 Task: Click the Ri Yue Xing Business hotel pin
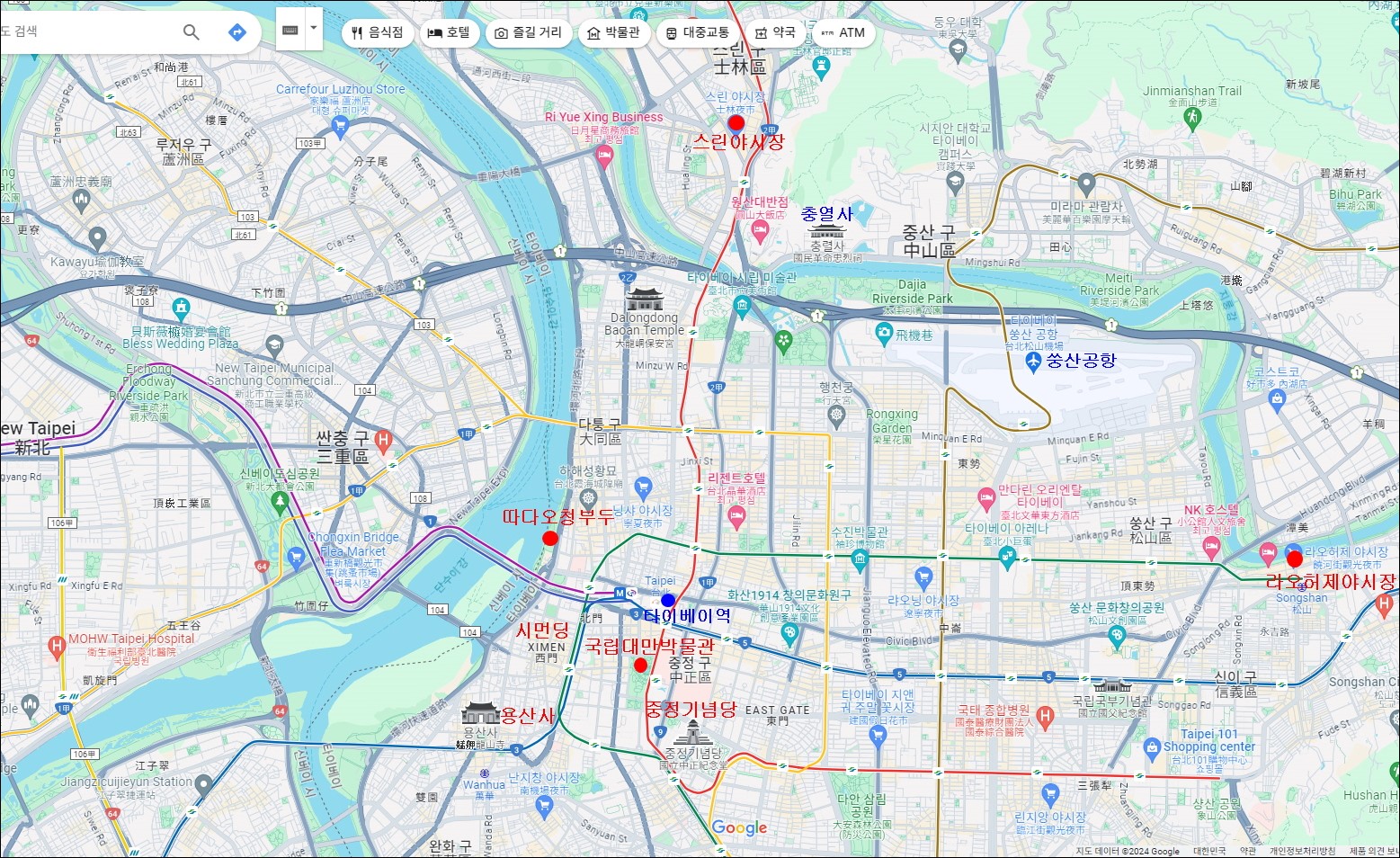pyautogui.click(x=604, y=156)
